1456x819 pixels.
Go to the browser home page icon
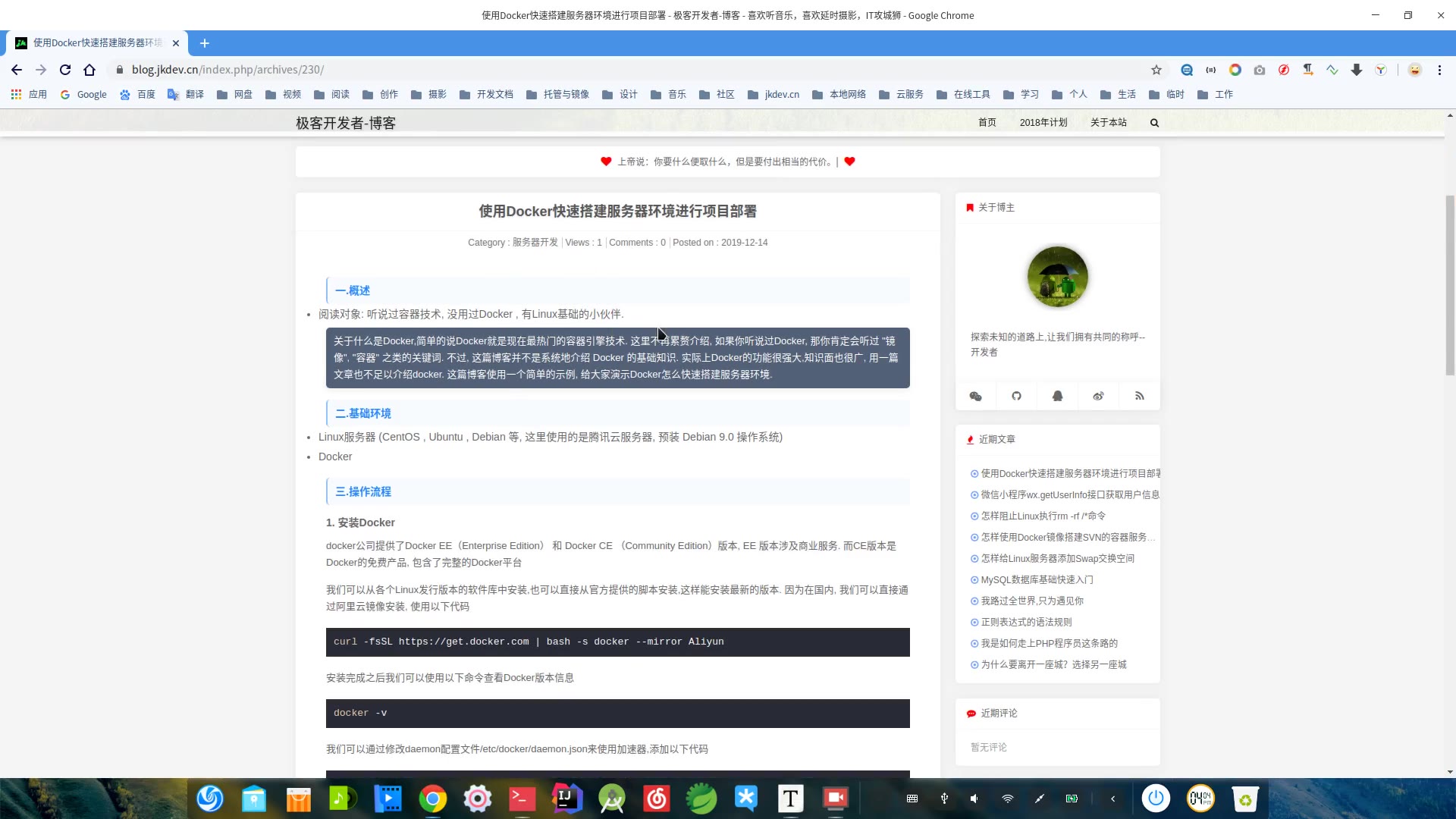89,70
